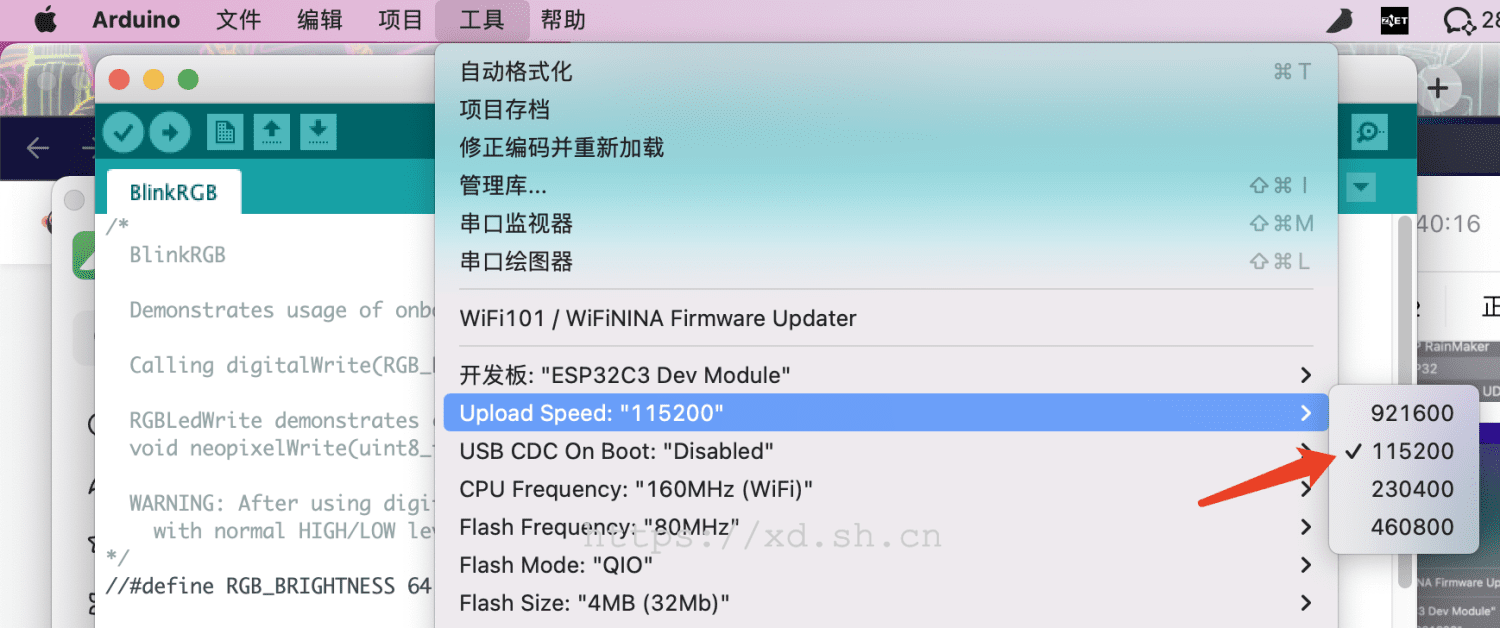Select 修正编码并重新加载
This screenshot has width=1500, height=628.
886,148
